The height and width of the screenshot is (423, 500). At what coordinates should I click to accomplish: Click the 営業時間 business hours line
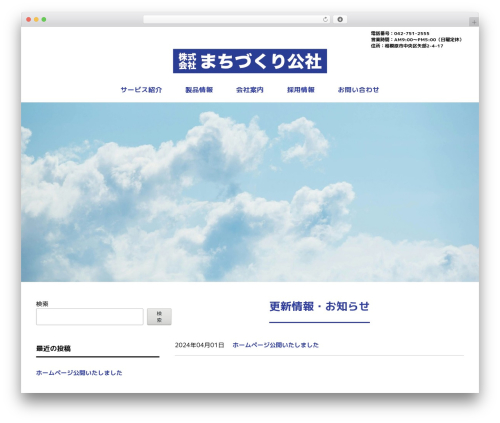416,40
